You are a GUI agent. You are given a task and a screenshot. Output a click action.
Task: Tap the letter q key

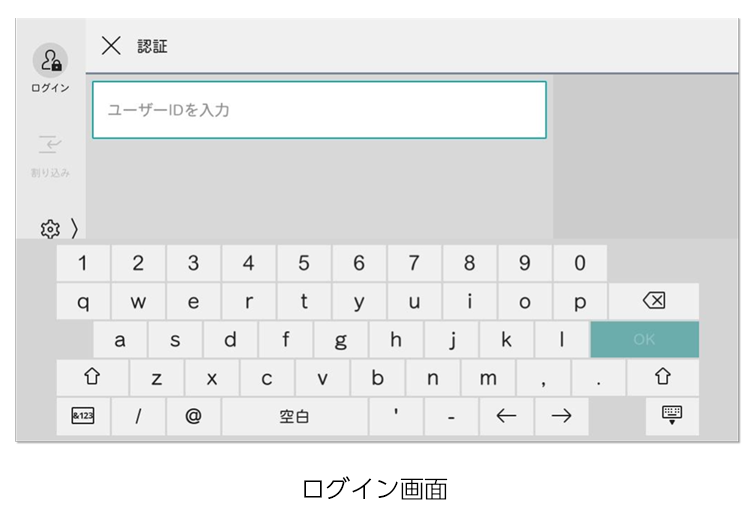coord(83,301)
